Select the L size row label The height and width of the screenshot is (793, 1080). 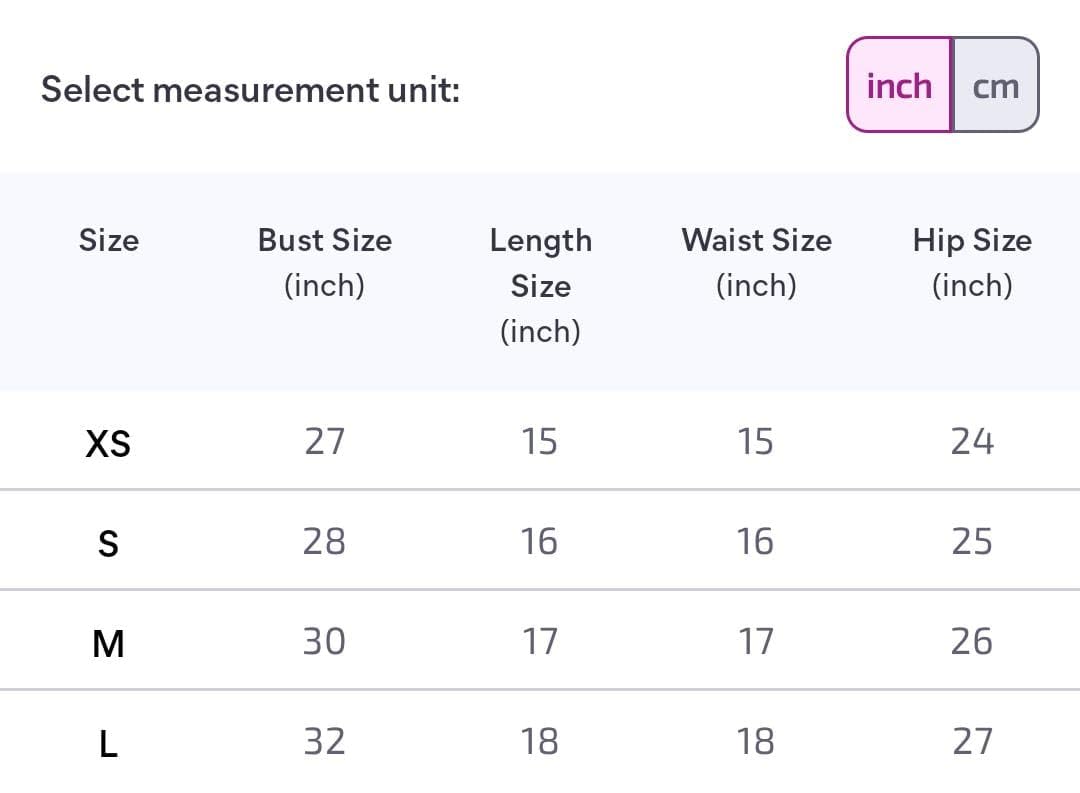coord(108,744)
